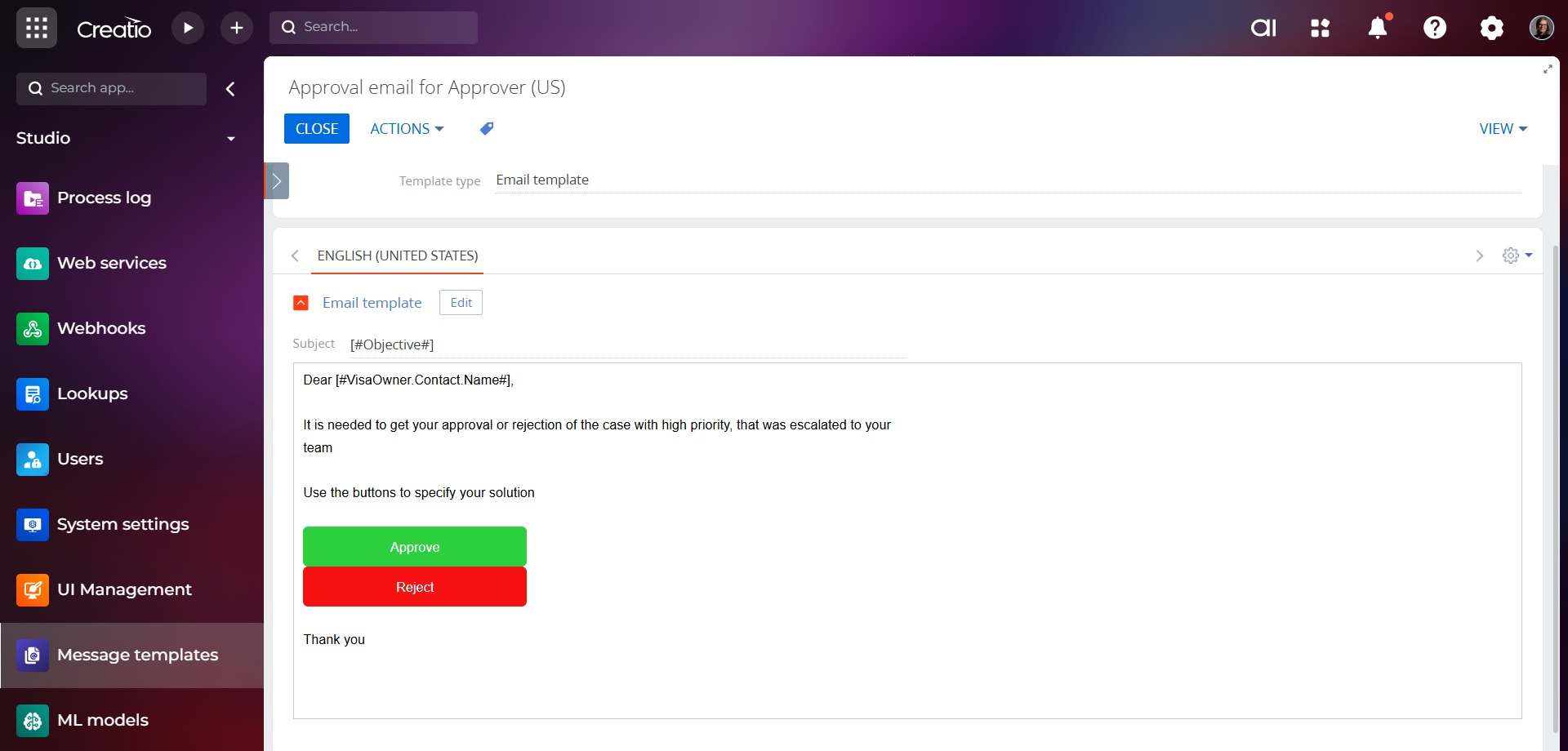Click the page vertical scrollbar
1568x751 pixels.
[1555, 490]
